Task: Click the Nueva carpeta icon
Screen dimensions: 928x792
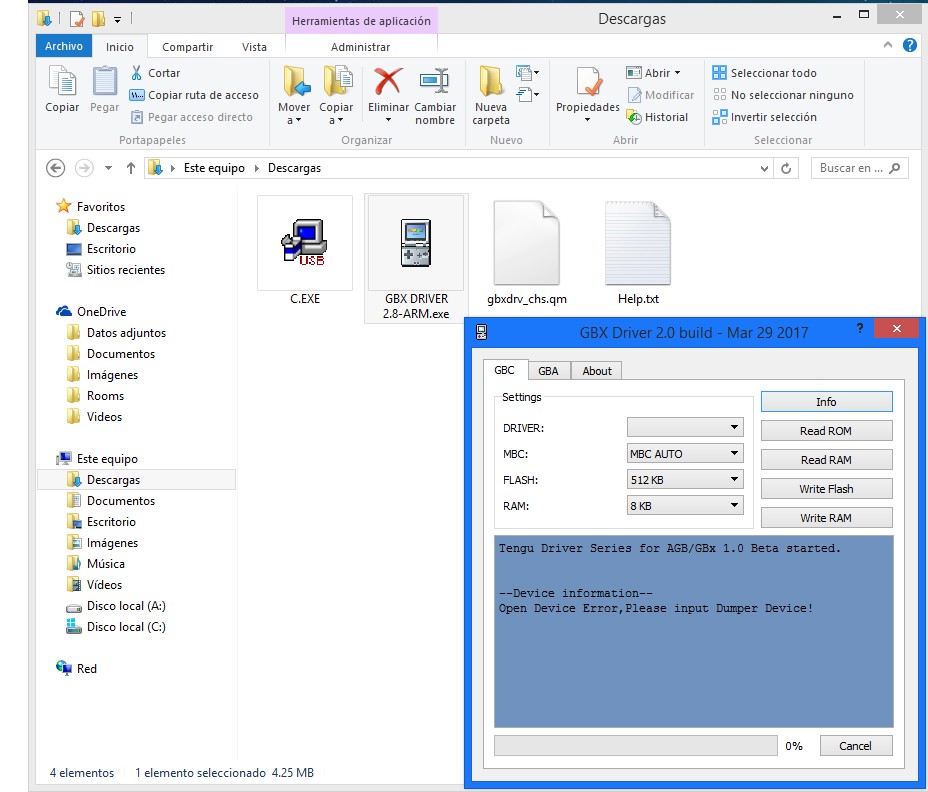Action: pos(491,82)
